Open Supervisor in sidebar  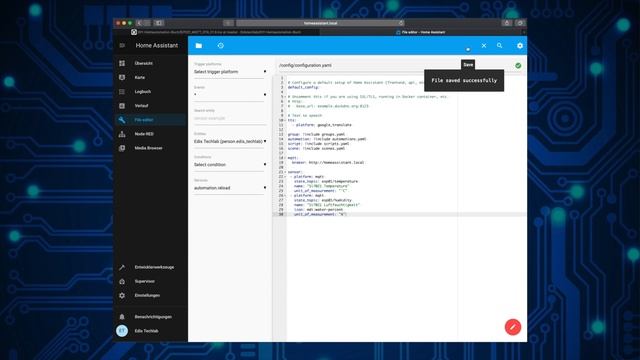150,281
